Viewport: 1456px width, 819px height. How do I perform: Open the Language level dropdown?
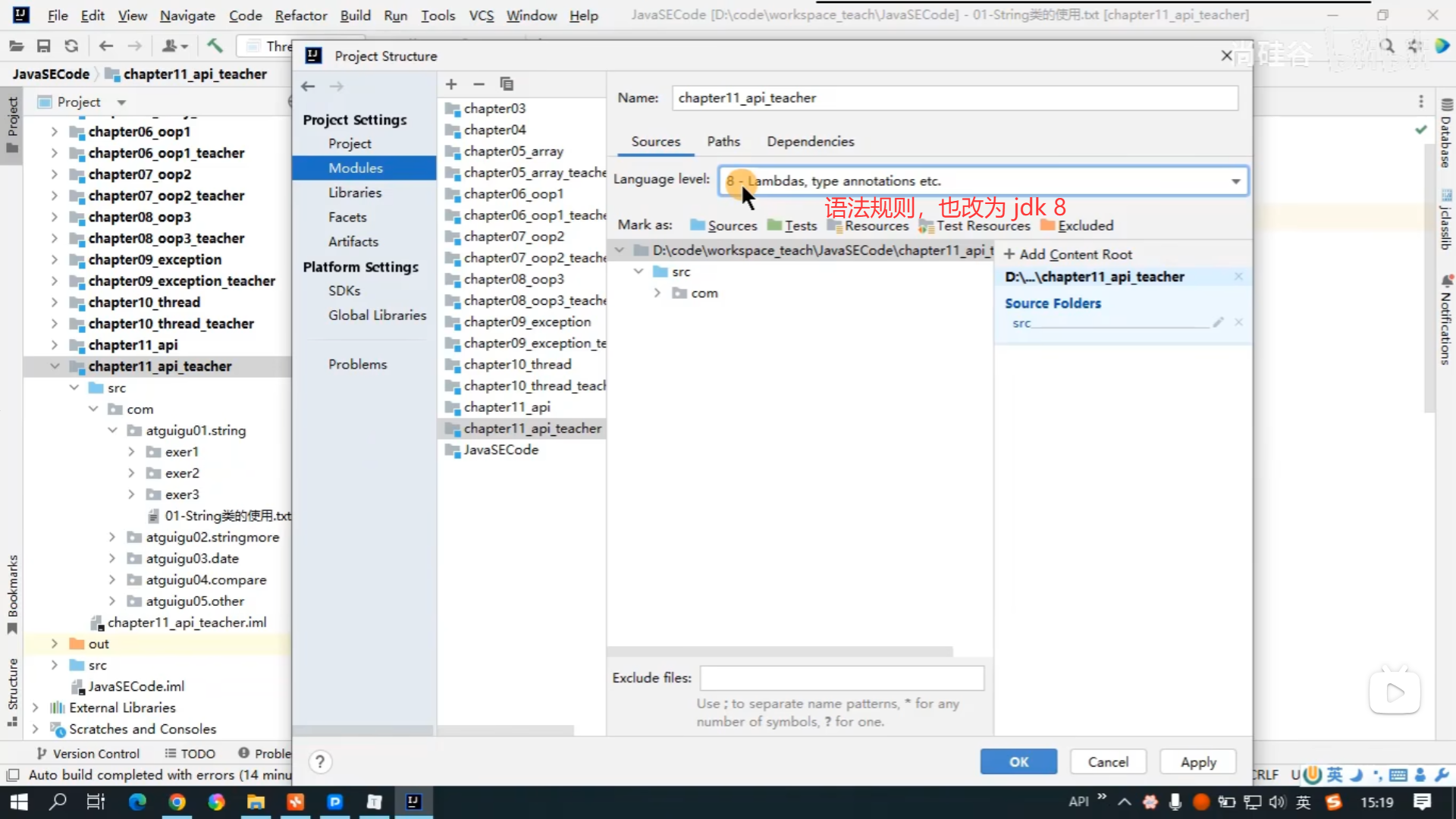coord(1235,181)
